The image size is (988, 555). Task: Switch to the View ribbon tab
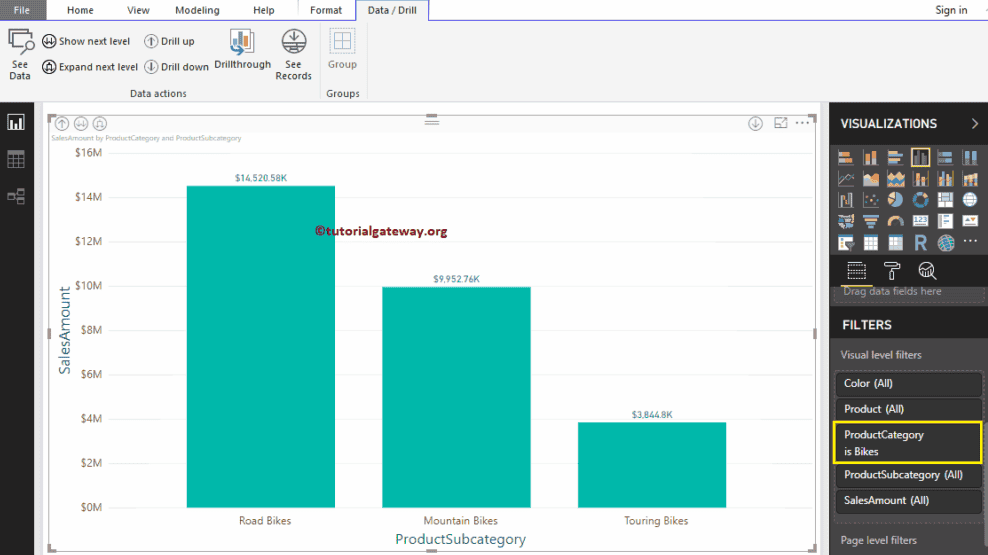138,10
